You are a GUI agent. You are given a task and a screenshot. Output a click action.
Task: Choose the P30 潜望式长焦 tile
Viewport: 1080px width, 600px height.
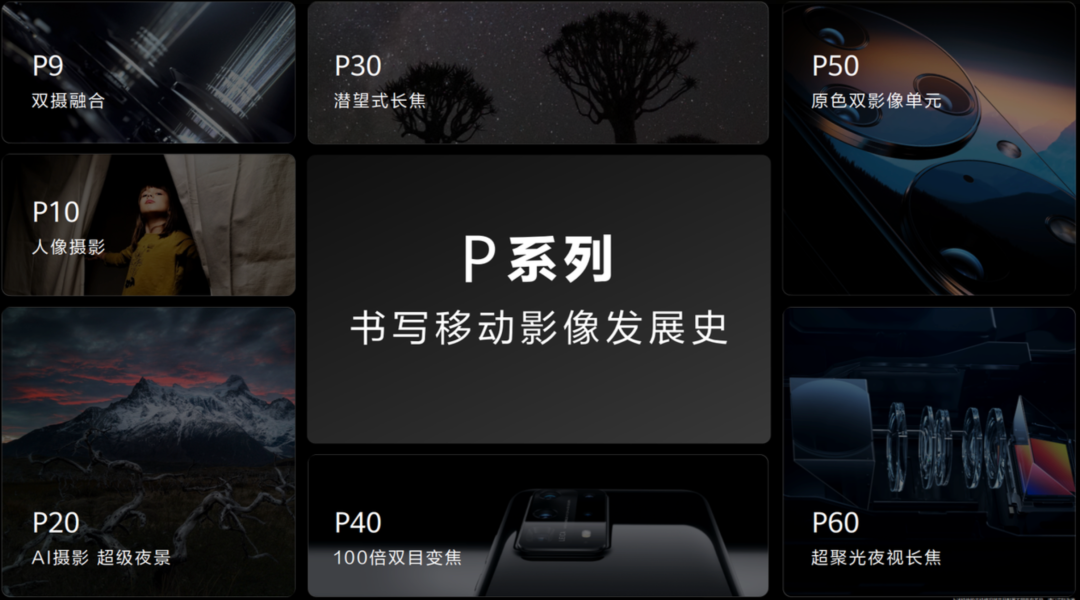click(538, 72)
